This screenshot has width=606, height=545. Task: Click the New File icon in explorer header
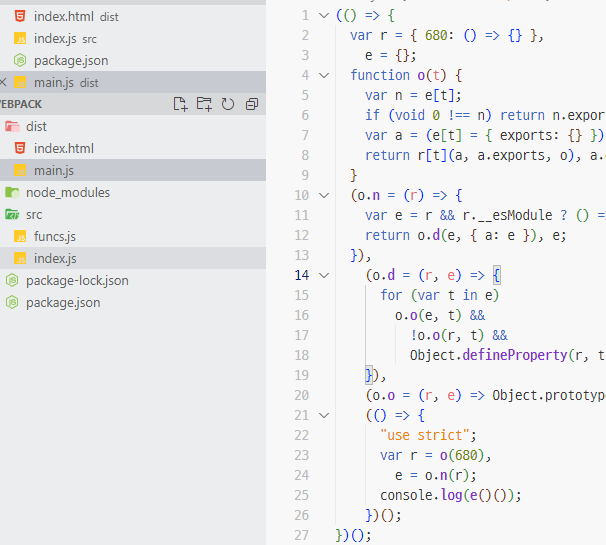(180, 104)
